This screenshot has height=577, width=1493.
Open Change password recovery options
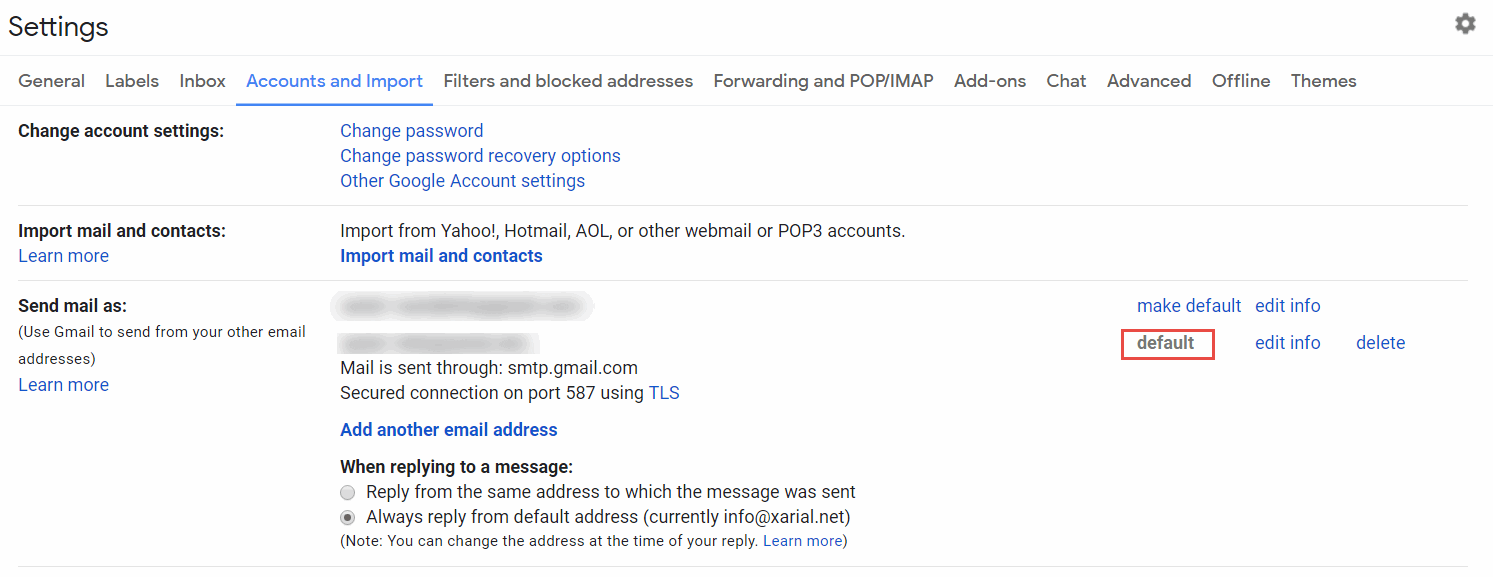(480, 155)
